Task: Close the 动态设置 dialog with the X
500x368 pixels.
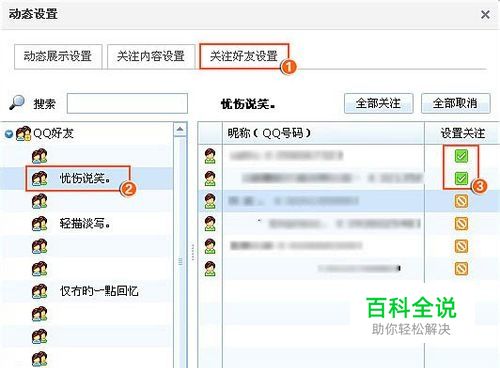Action: point(485,15)
